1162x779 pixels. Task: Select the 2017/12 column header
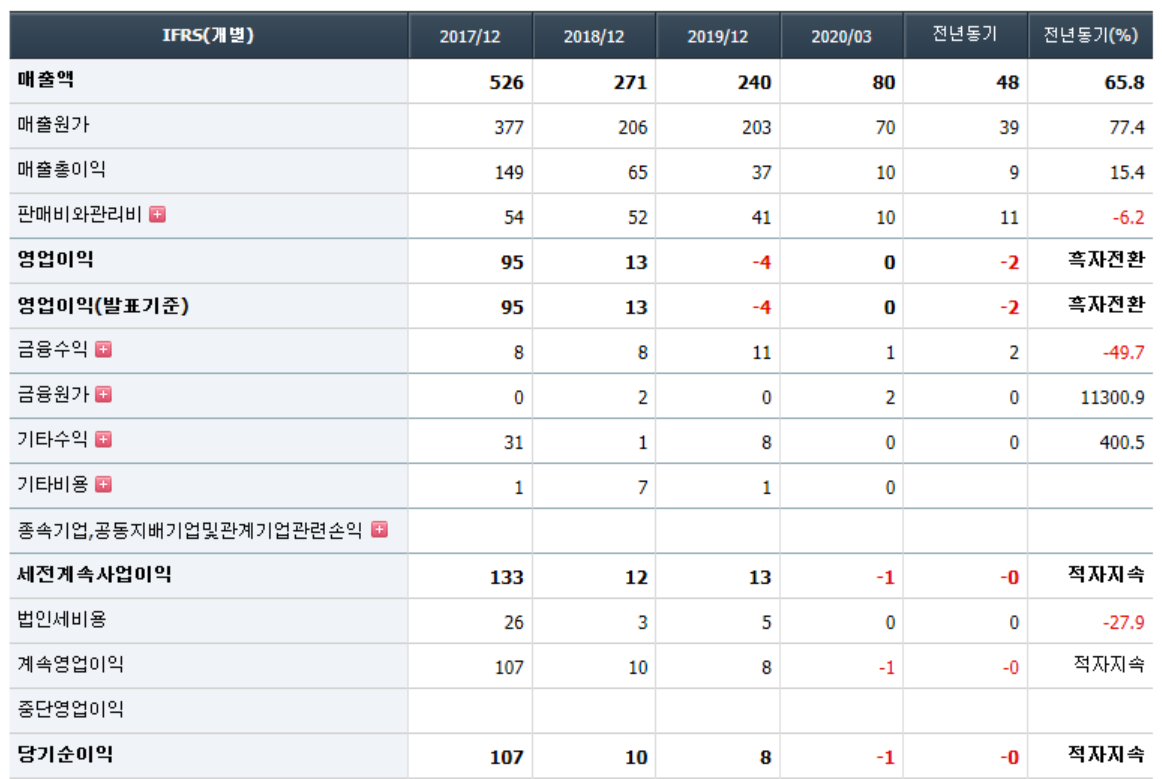(470, 35)
